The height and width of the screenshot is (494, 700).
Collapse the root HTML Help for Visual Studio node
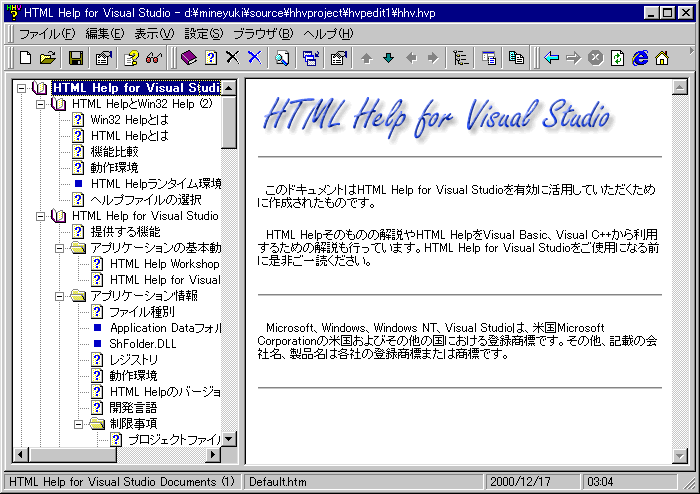point(21,88)
